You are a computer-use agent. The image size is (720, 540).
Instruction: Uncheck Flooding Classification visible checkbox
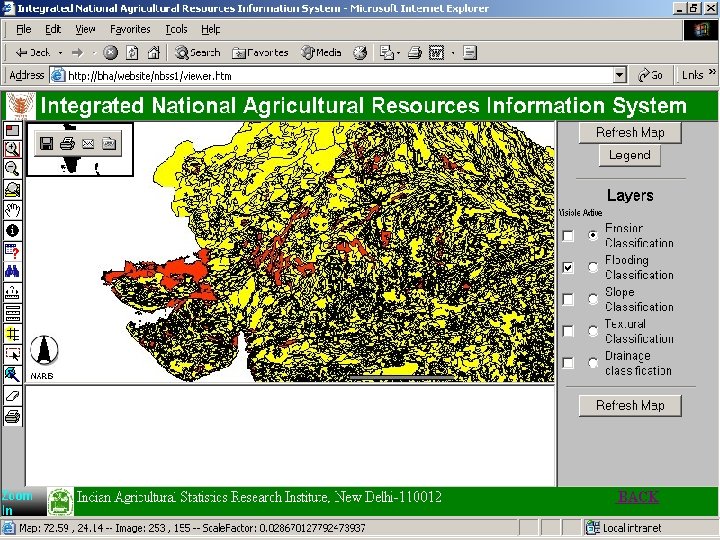coord(568,267)
